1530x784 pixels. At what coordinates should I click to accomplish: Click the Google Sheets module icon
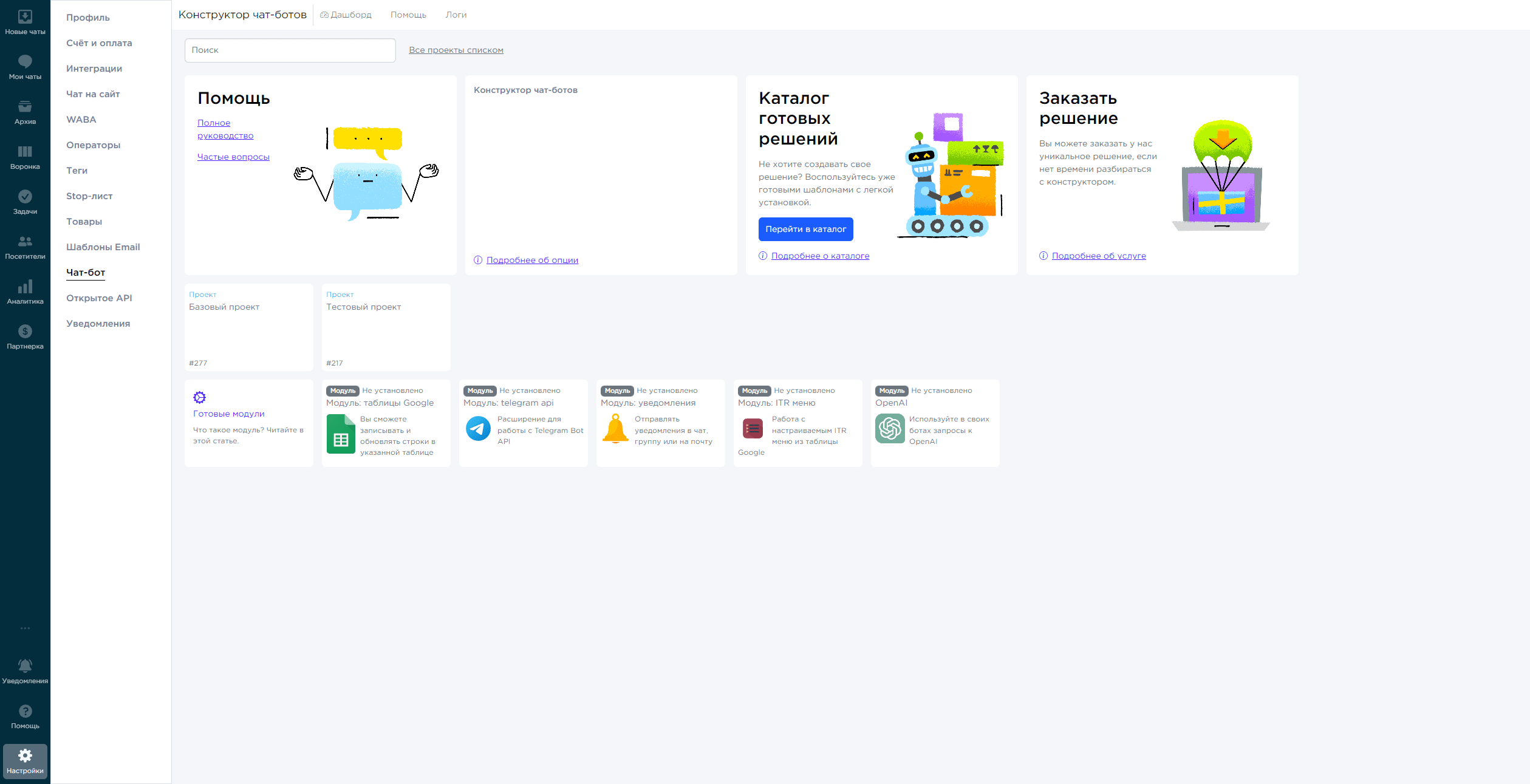pyautogui.click(x=341, y=434)
